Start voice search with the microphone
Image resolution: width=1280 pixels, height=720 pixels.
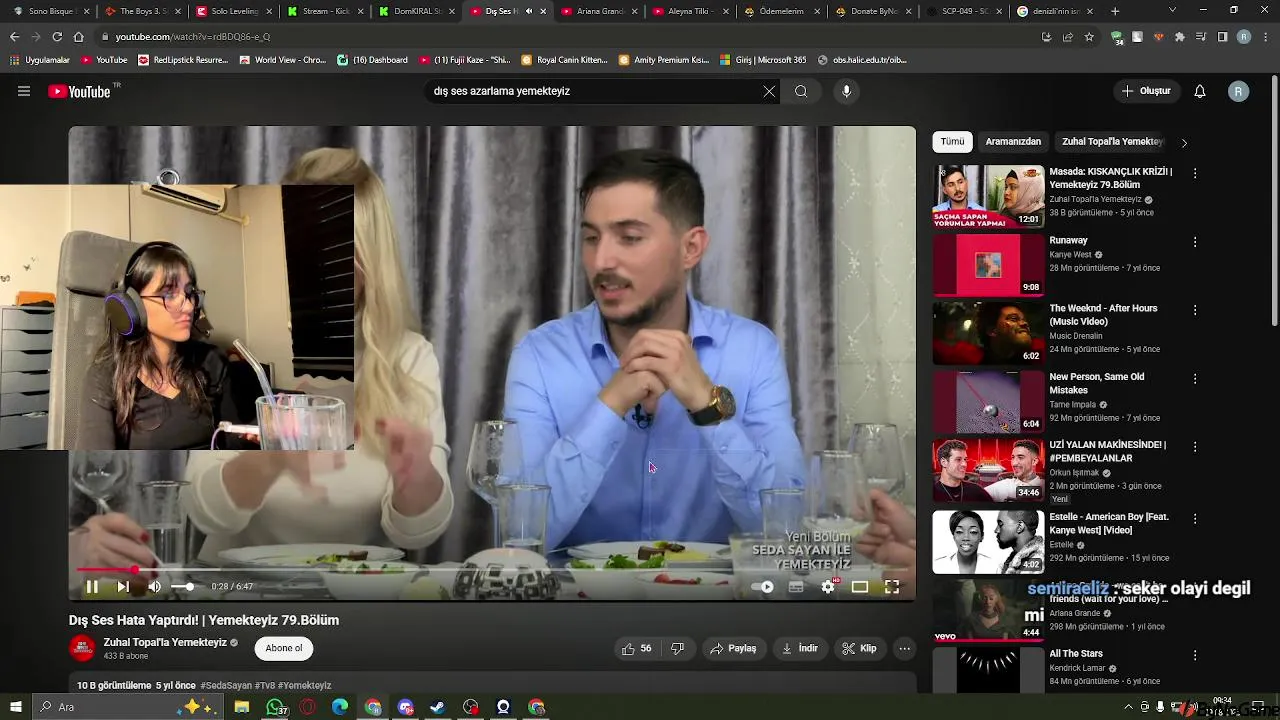[x=846, y=91]
